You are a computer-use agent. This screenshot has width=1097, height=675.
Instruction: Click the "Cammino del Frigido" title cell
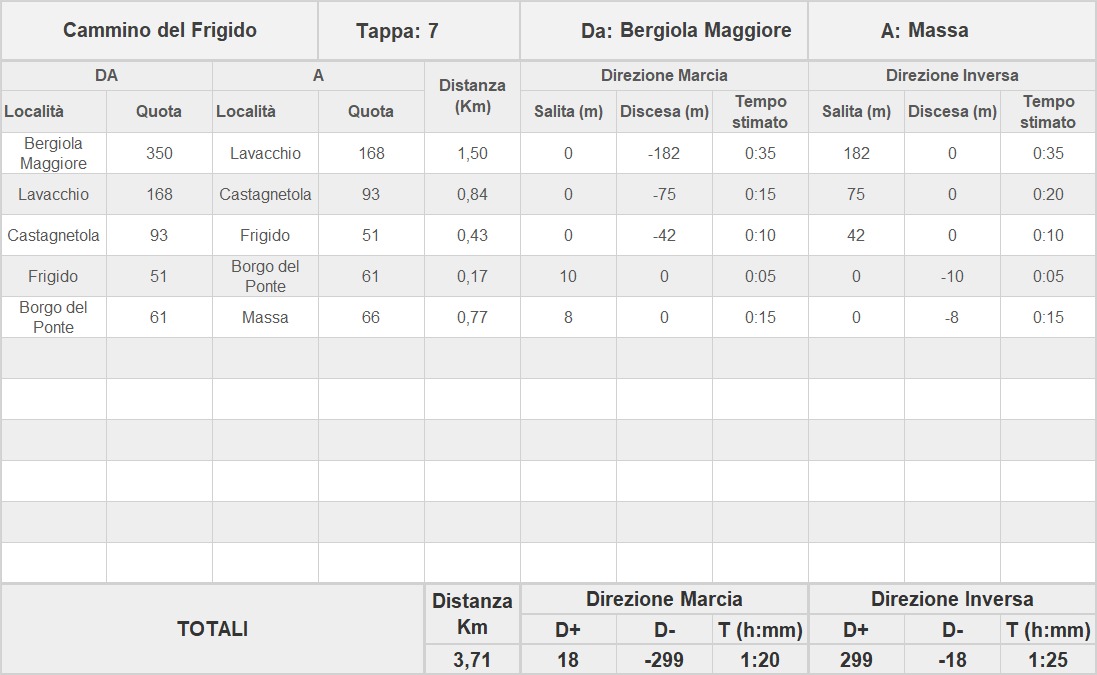[x=160, y=30]
